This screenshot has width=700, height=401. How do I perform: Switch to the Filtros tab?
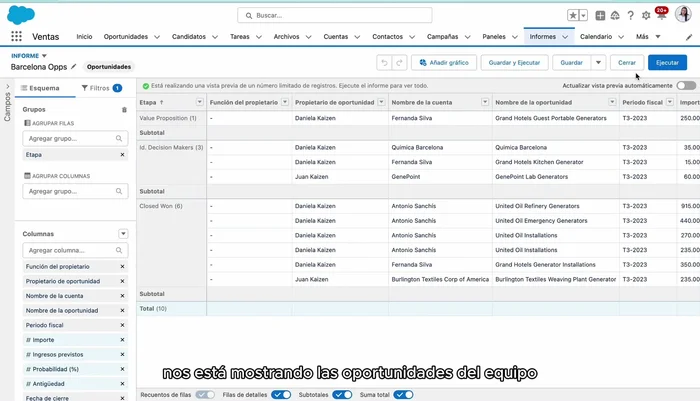pyautogui.click(x=100, y=88)
